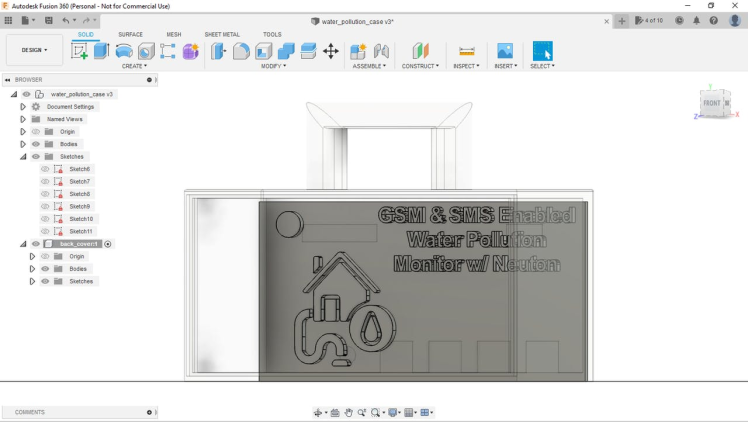Screen dimensions: 748x422
Task: Select the Pan hand tool in navigation bar
Action: (x=349, y=413)
